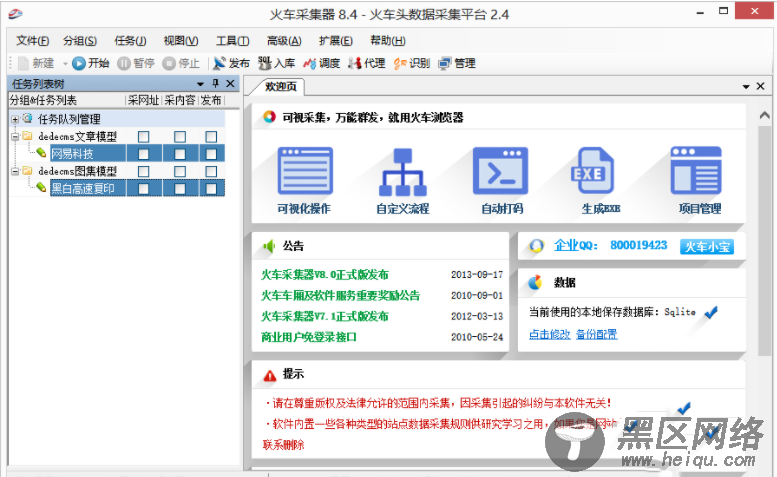The width and height of the screenshot is (777, 477).
Task: Open the 扩展(E) menu
Action: (x=335, y=41)
